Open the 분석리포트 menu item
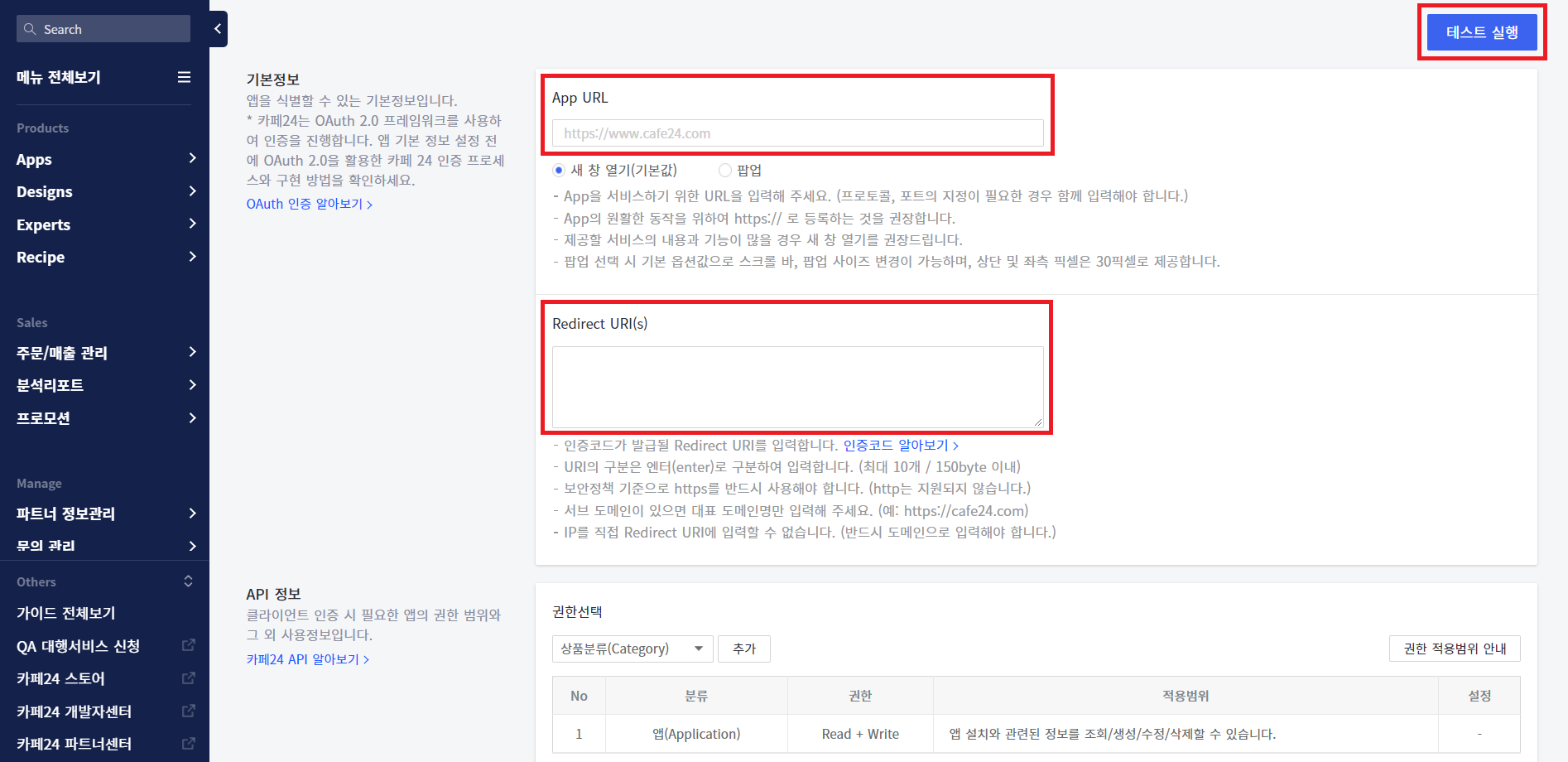The width and height of the screenshot is (1568, 762). pyautogui.click(x=50, y=385)
